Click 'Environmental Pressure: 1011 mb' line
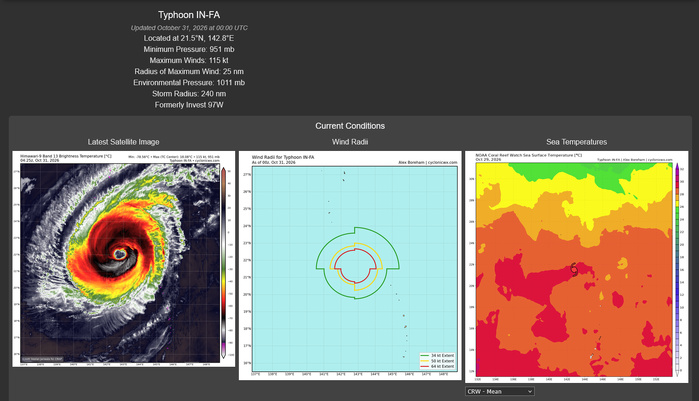 (x=189, y=83)
